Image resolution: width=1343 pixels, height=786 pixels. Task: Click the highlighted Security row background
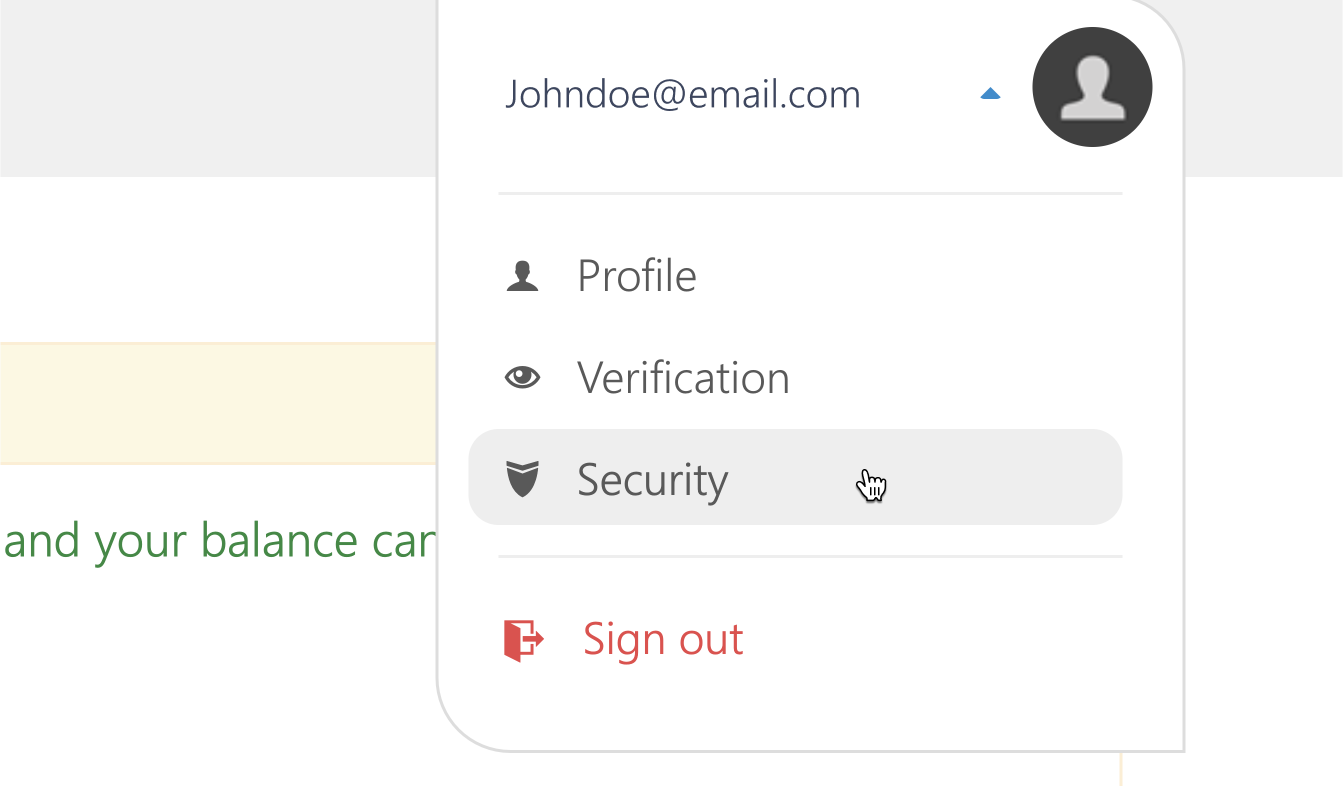795,477
